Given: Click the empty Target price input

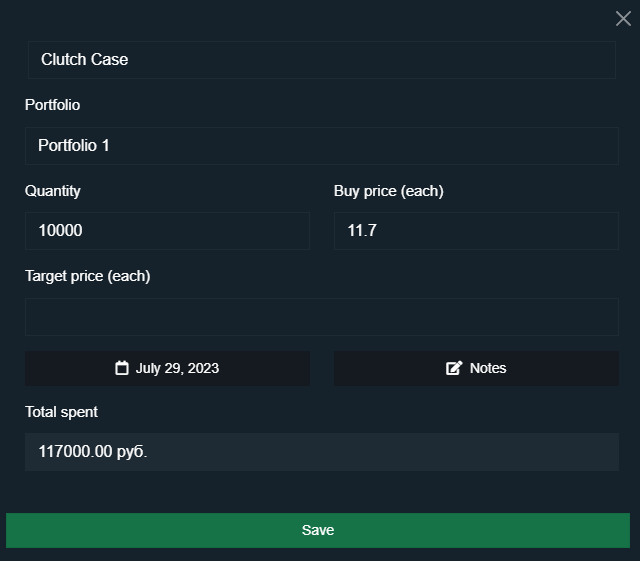Looking at the screenshot, I should coord(322,317).
